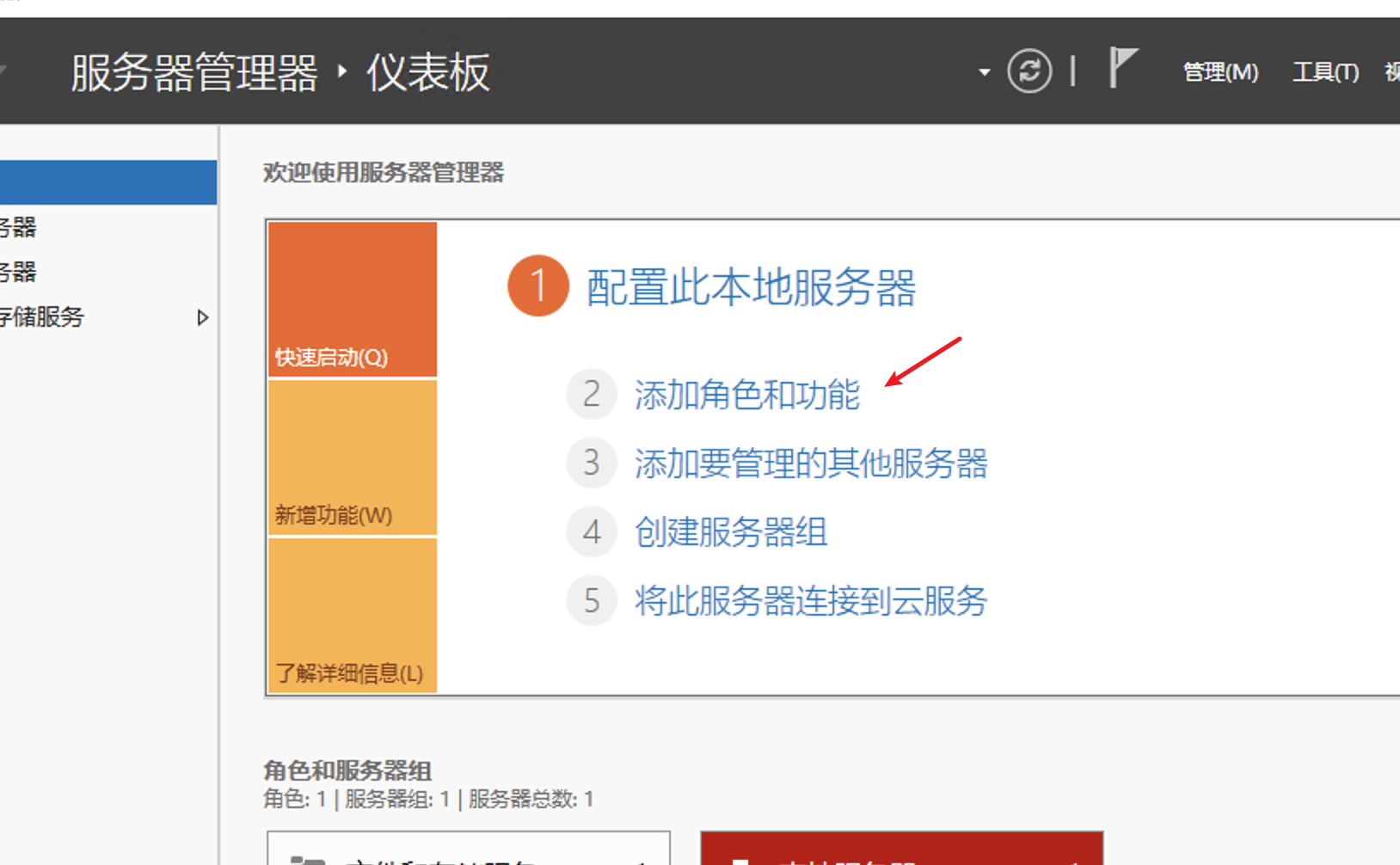The image size is (1400, 865).
Task: Open the breadcrumb dropdown arrow in title bar
Action: (x=983, y=72)
